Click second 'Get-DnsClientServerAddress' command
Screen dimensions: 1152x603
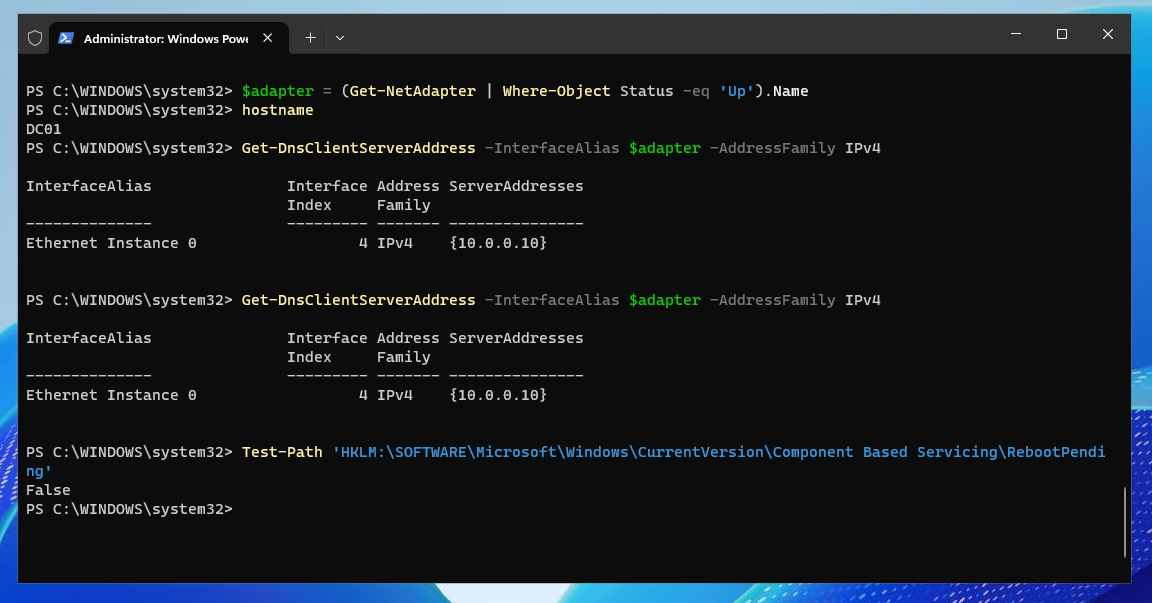359,300
